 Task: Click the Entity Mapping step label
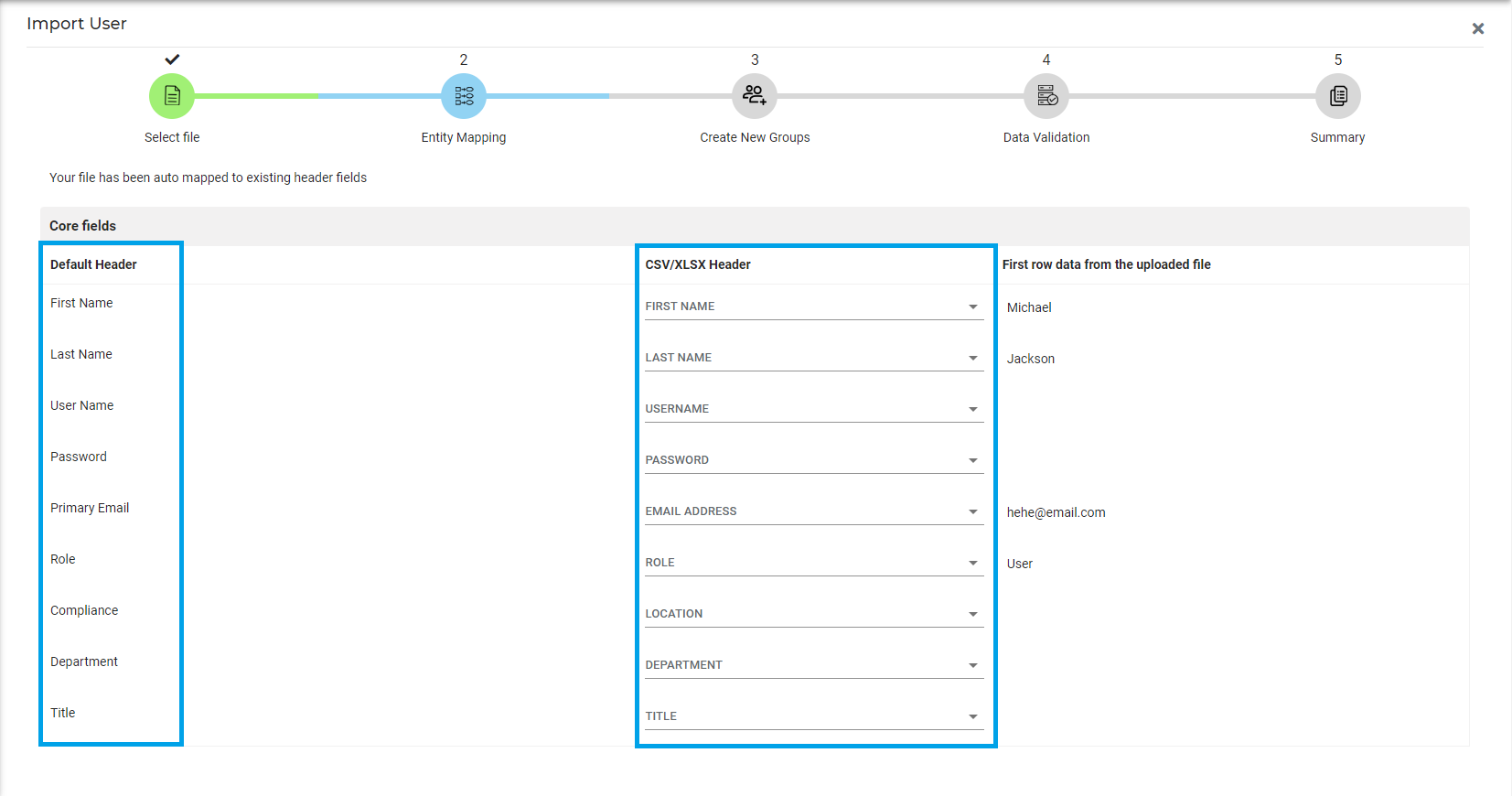click(464, 137)
